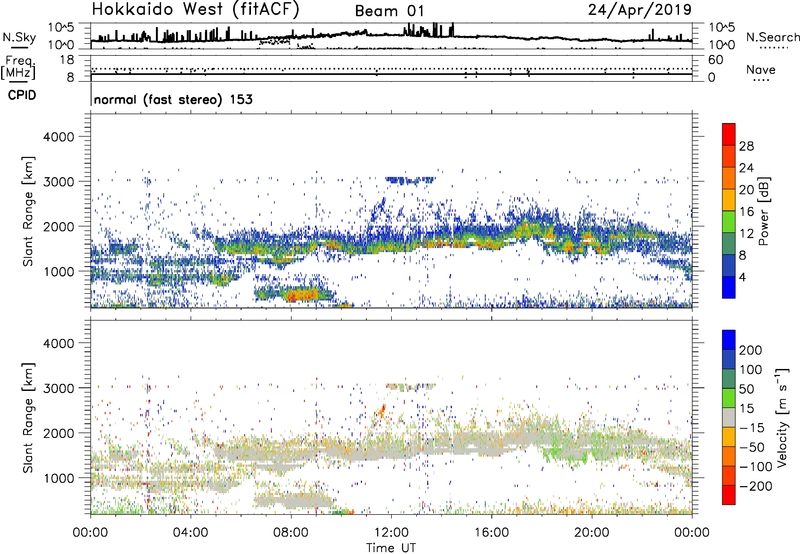
Task: Pick the red top segment of power colorbar
Action: coord(729,134)
